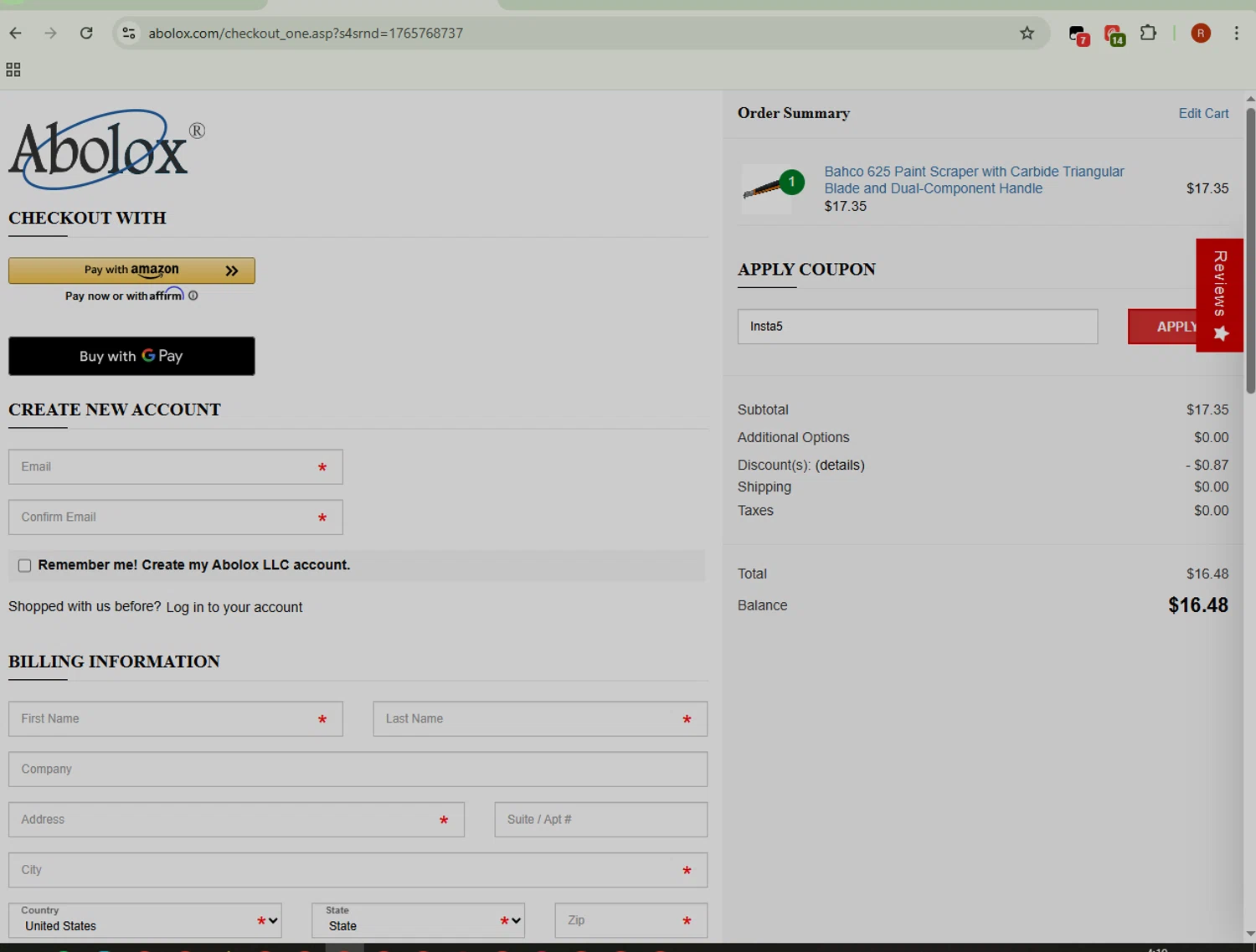
Task: Click the Subtotal value $17.35
Action: 1207,409
